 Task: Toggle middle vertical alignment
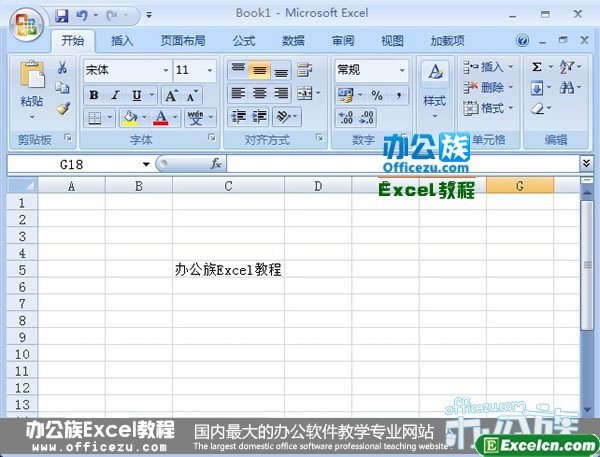(x=259, y=70)
